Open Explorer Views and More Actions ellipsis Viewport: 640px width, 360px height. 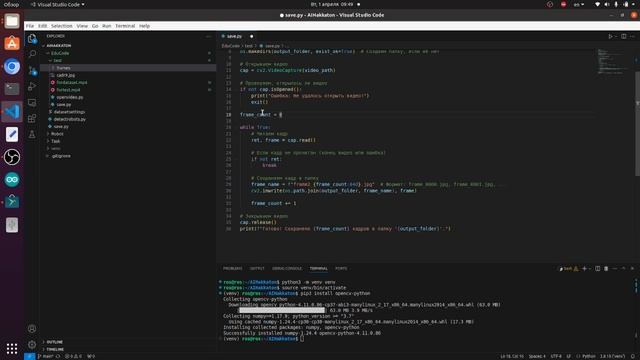tap(209, 36)
